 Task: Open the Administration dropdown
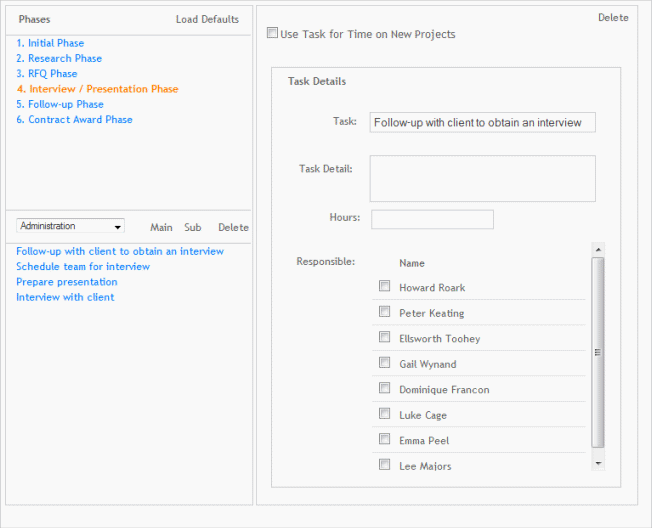pos(70,226)
